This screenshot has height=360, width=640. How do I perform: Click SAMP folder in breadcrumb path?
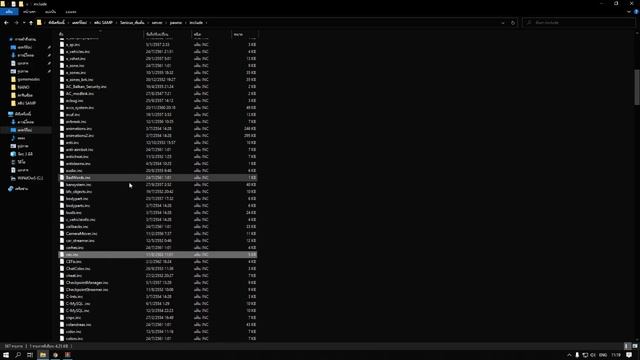(x=103, y=23)
